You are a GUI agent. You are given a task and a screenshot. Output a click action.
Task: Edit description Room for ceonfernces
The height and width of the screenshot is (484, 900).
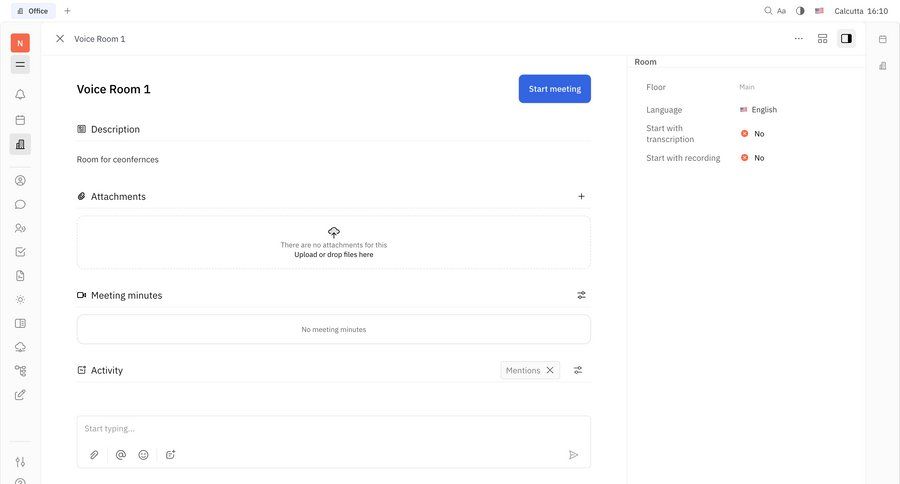click(118, 160)
